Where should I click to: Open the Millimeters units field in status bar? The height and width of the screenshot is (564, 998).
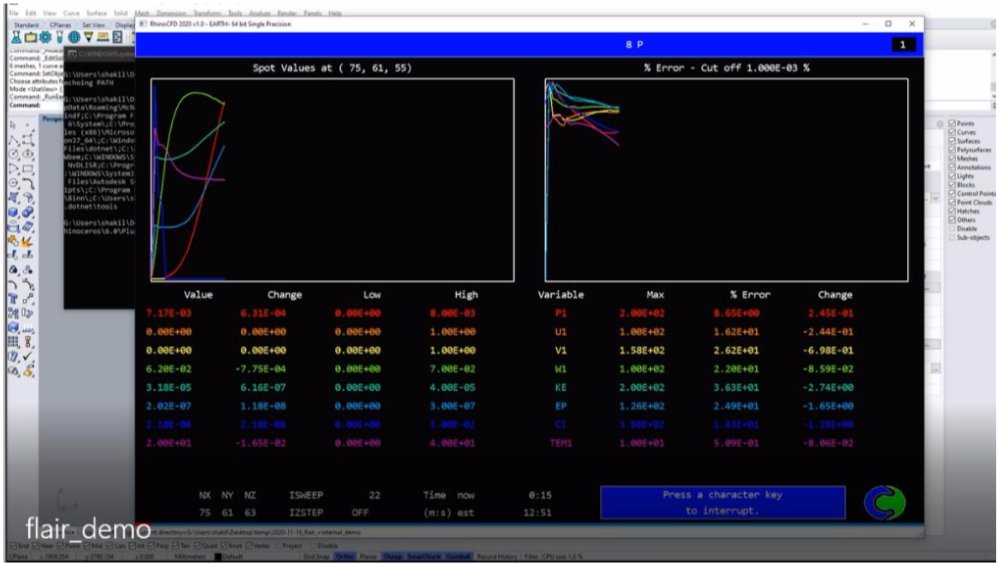click(188, 556)
